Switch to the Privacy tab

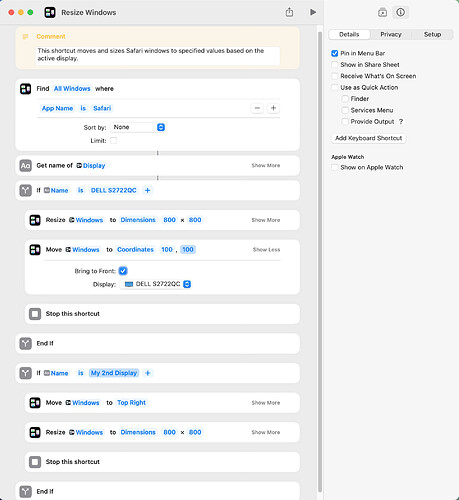[x=391, y=34]
